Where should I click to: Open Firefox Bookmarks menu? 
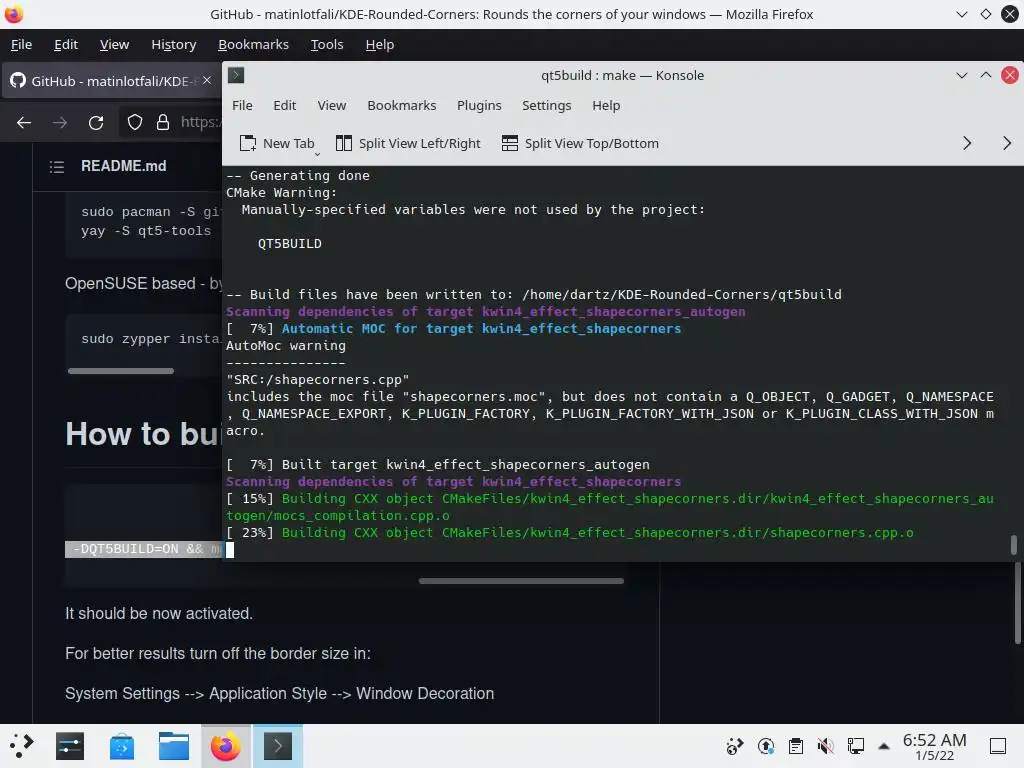pyautogui.click(x=253, y=44)
